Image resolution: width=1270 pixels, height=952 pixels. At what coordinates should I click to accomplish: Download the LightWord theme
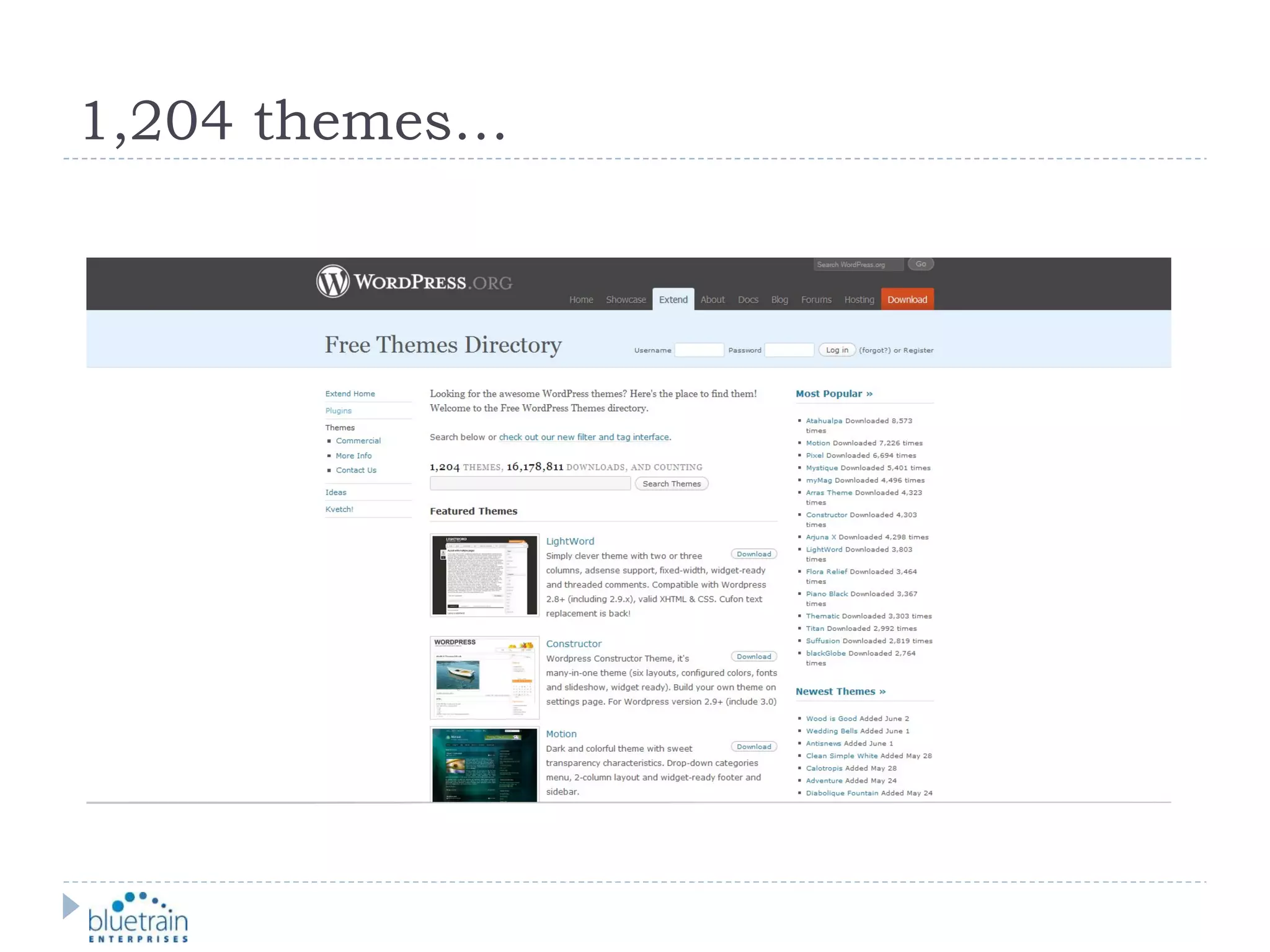754,554
